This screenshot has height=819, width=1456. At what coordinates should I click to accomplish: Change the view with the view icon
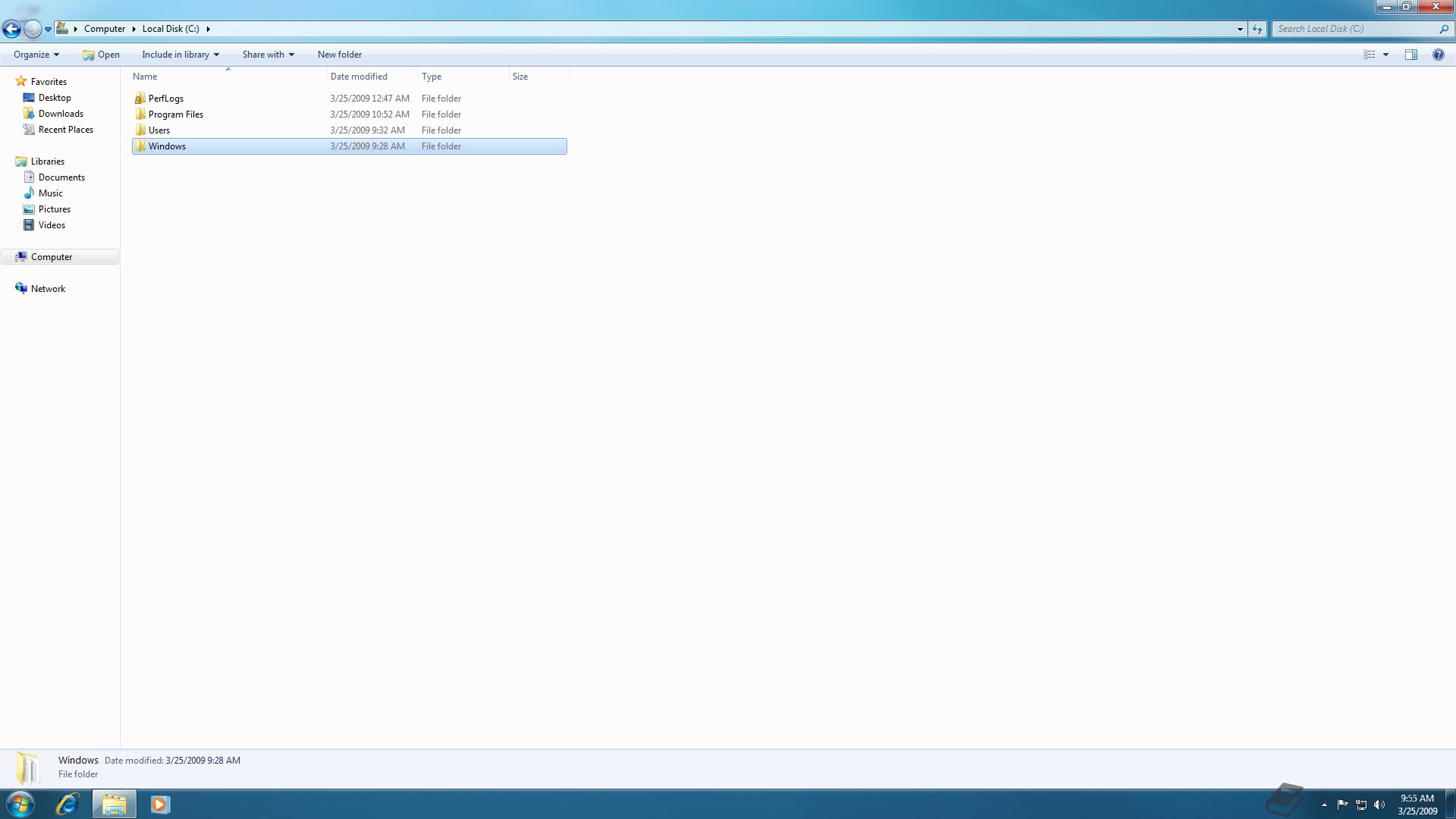pyautogui.click(x=1370, y=55)
